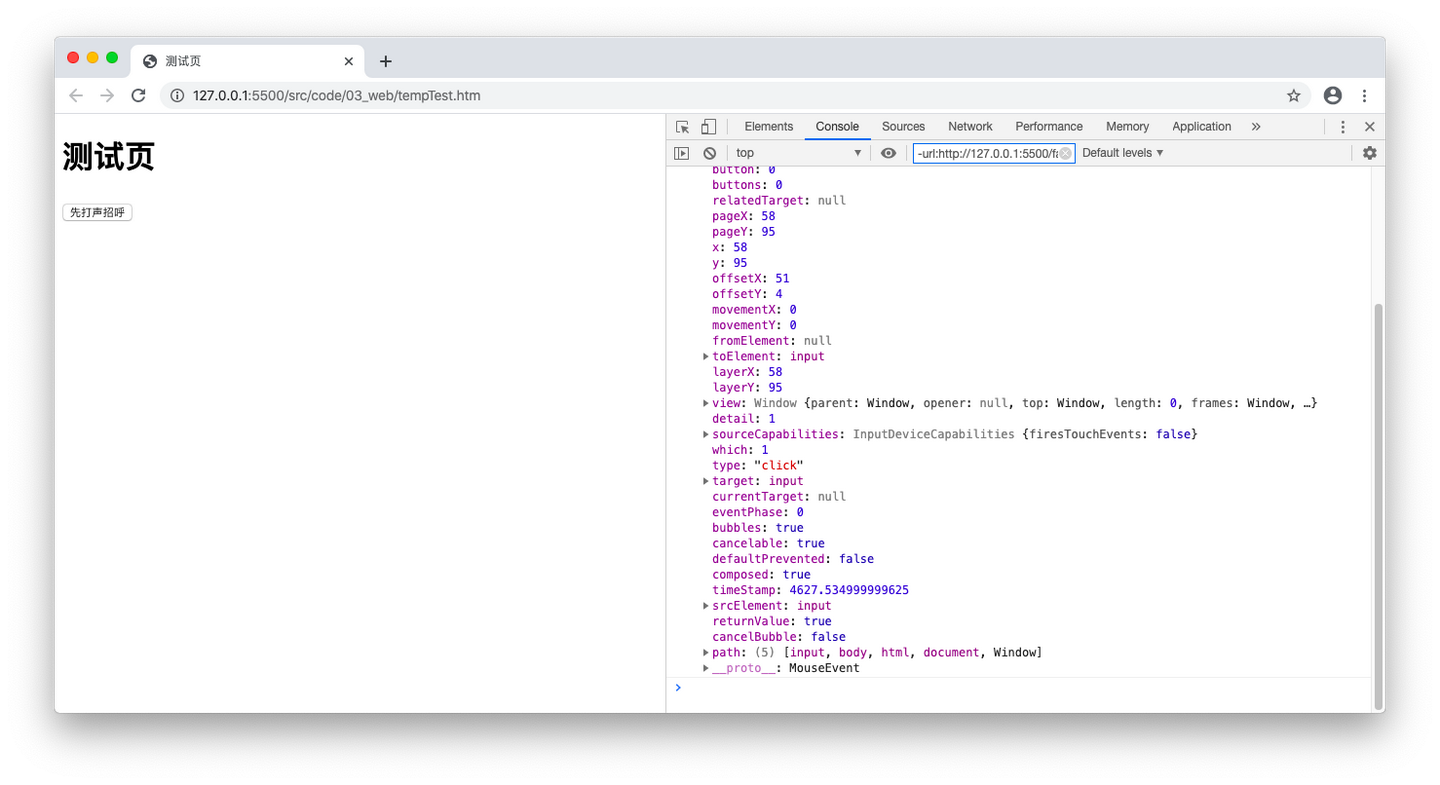1440x785 pixels.
Task: Select the offsetY: 4 row
Action: click(748, 294)
